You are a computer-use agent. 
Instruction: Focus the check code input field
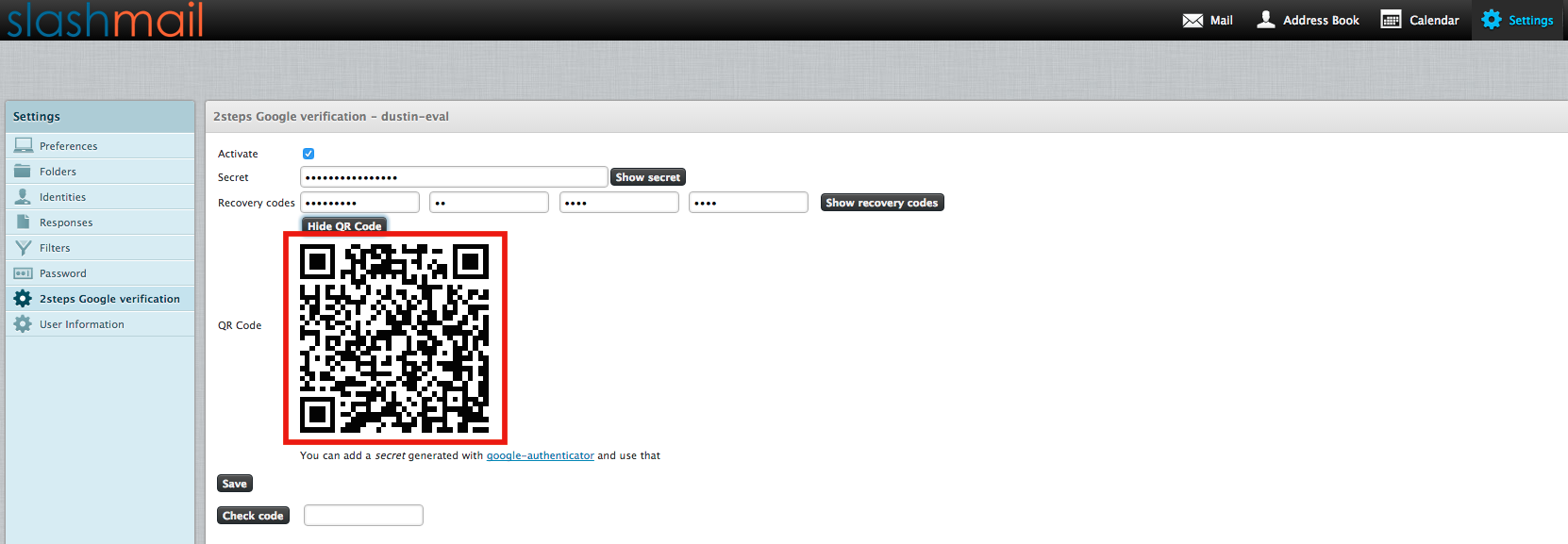point(363,516)
